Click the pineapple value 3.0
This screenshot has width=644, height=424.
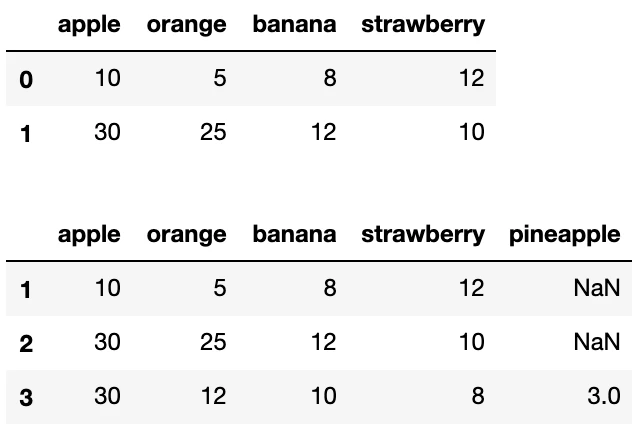click(604, 396)
